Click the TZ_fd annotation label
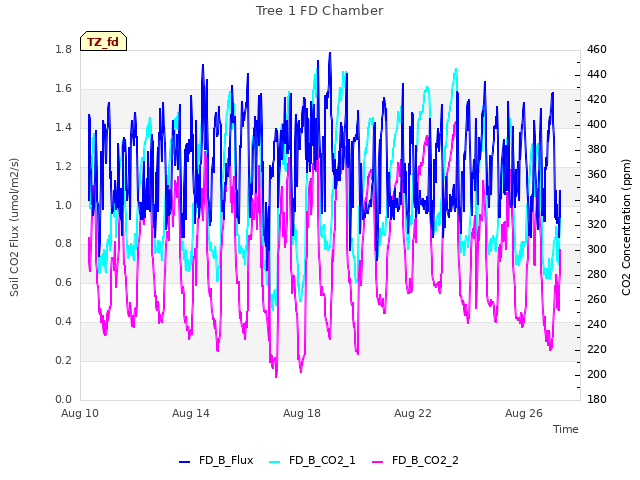The height and width of the screenshot is (480, 640). pyautogui.click(x=103, y=42)
